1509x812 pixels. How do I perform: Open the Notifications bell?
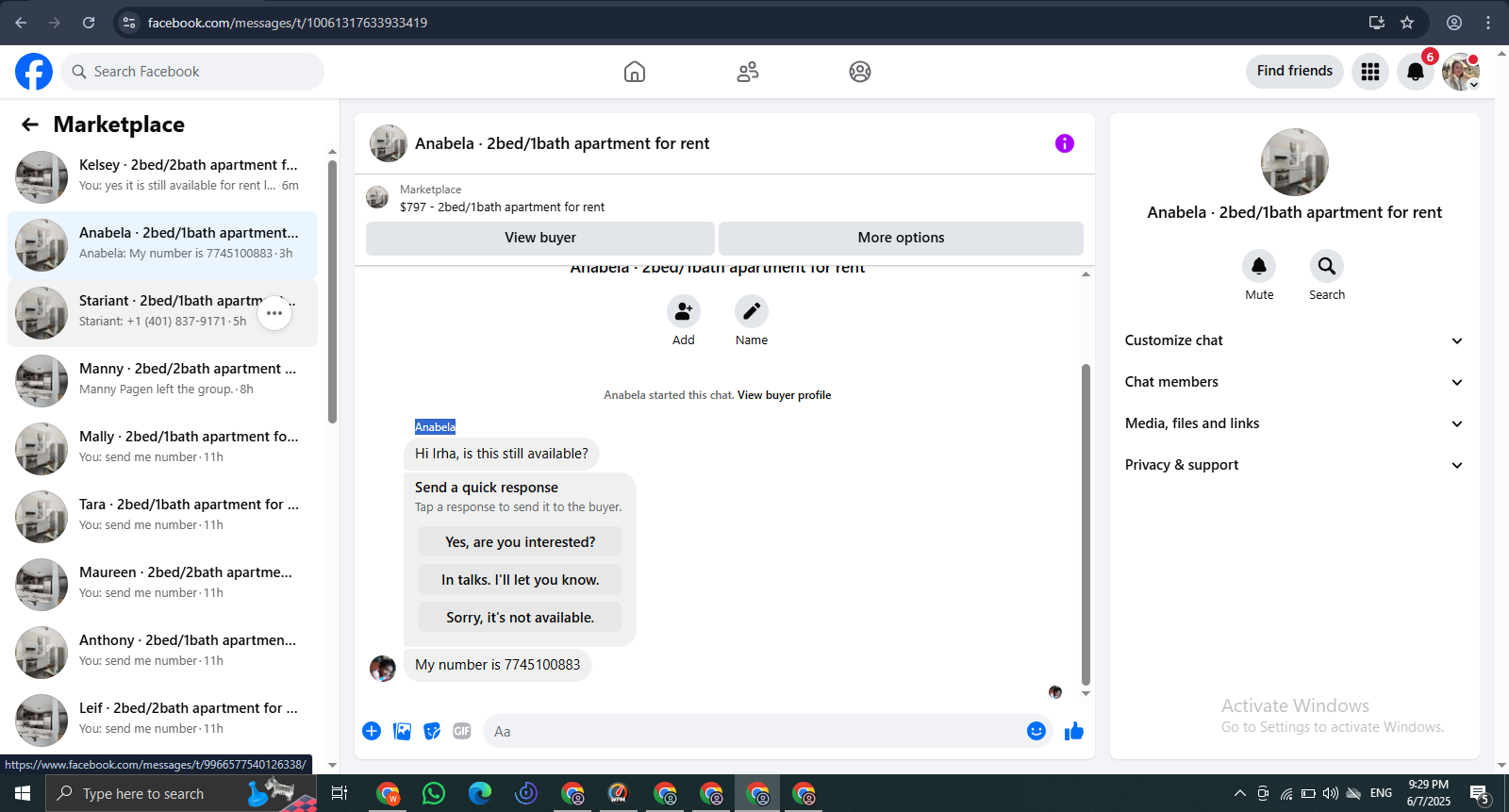[1416, 72]
